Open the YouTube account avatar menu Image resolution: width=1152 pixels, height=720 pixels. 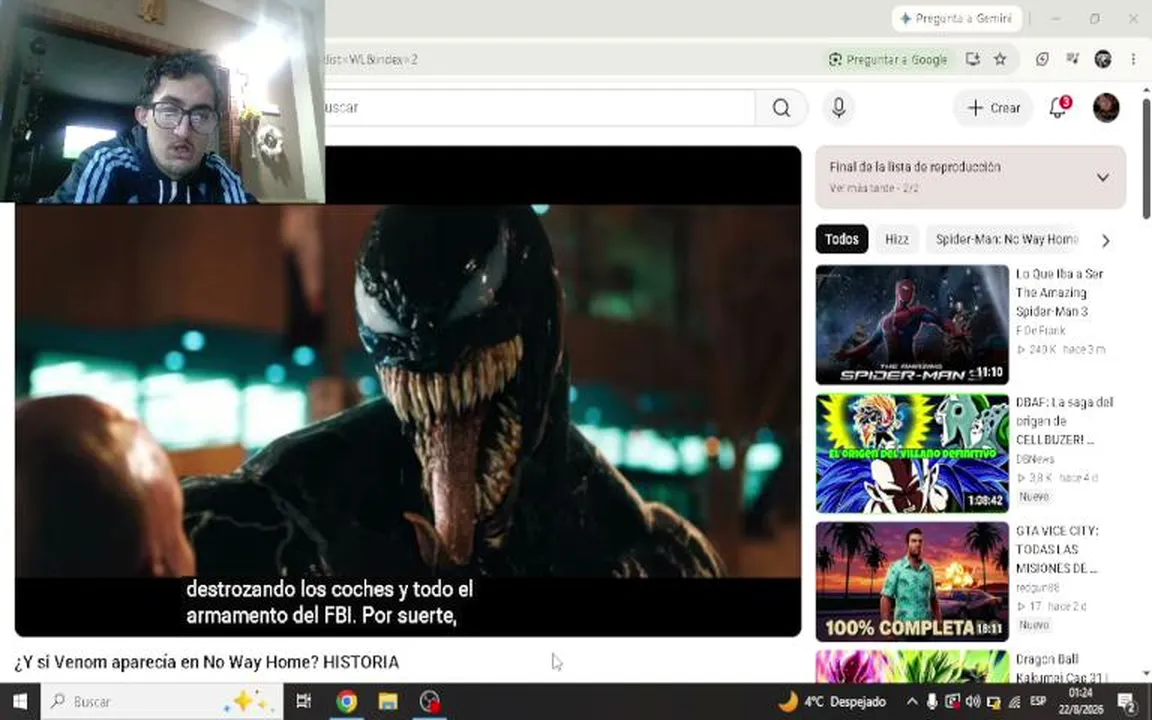[1106, 108]
